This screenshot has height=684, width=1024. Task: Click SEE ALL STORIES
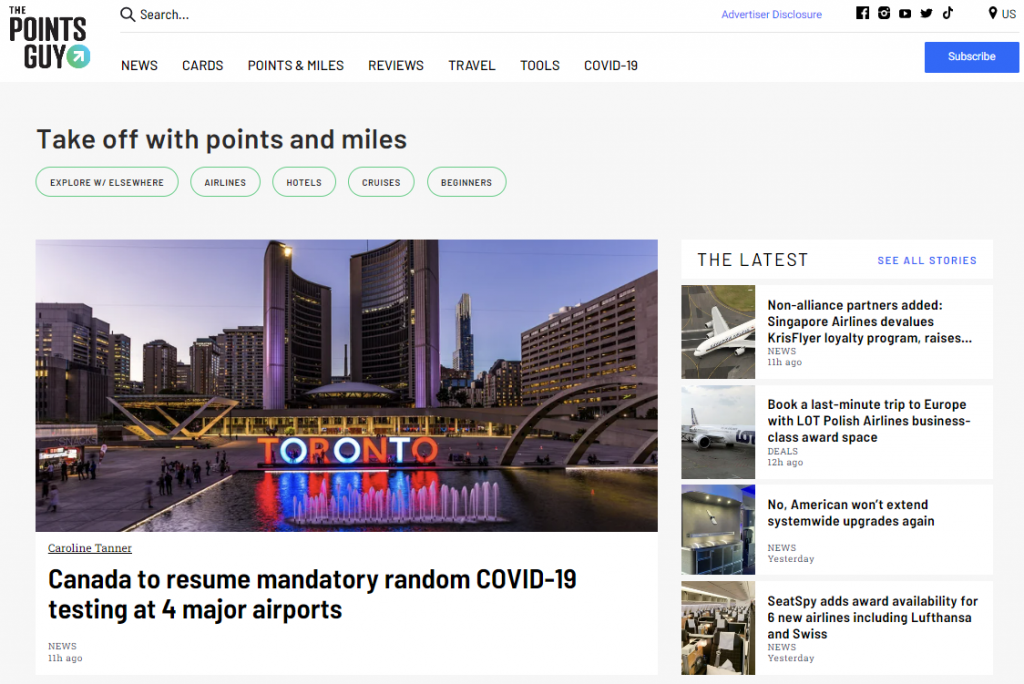[x=927, y=260]
